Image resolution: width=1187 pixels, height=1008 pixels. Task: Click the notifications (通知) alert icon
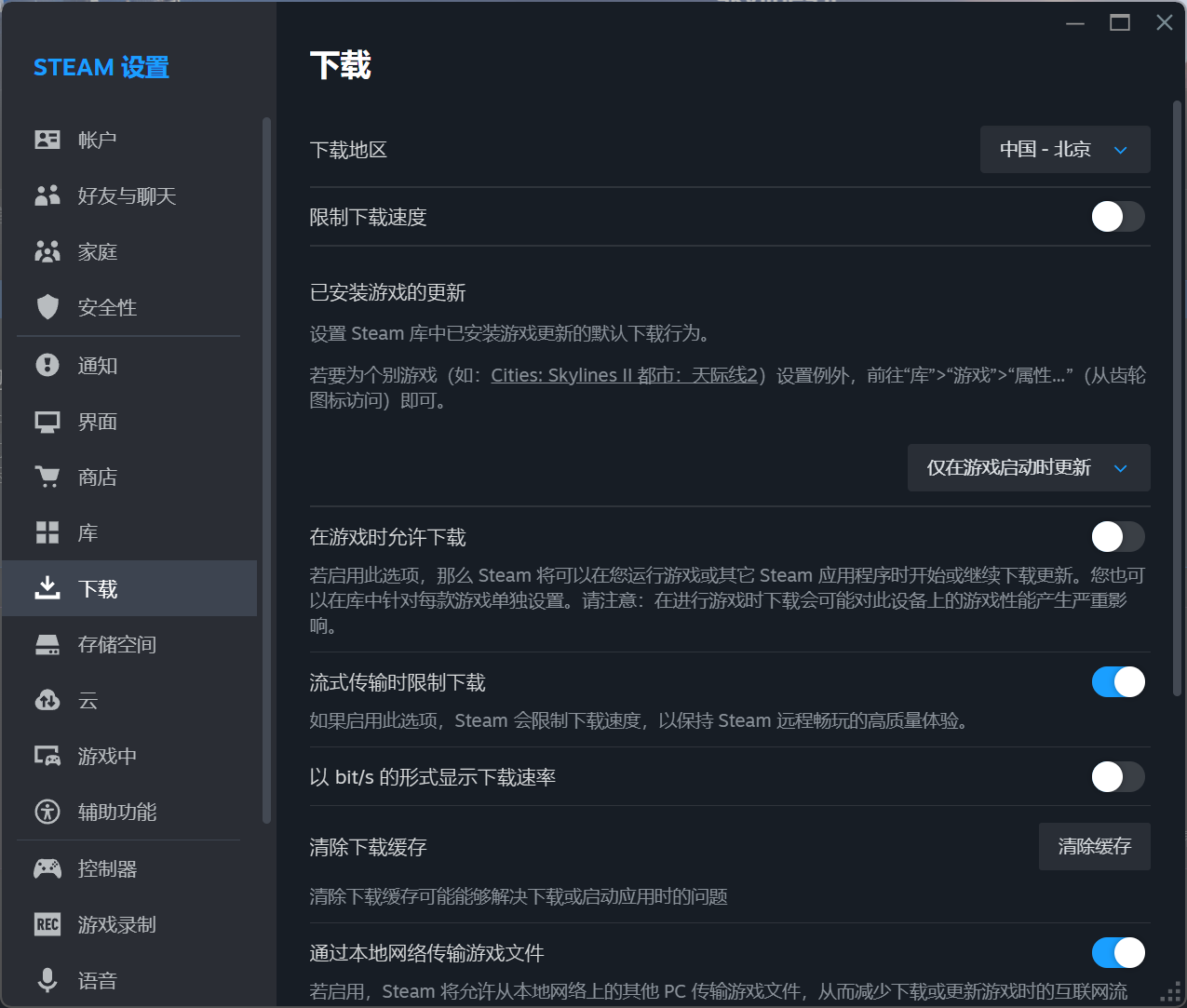[x=47, y=365]
